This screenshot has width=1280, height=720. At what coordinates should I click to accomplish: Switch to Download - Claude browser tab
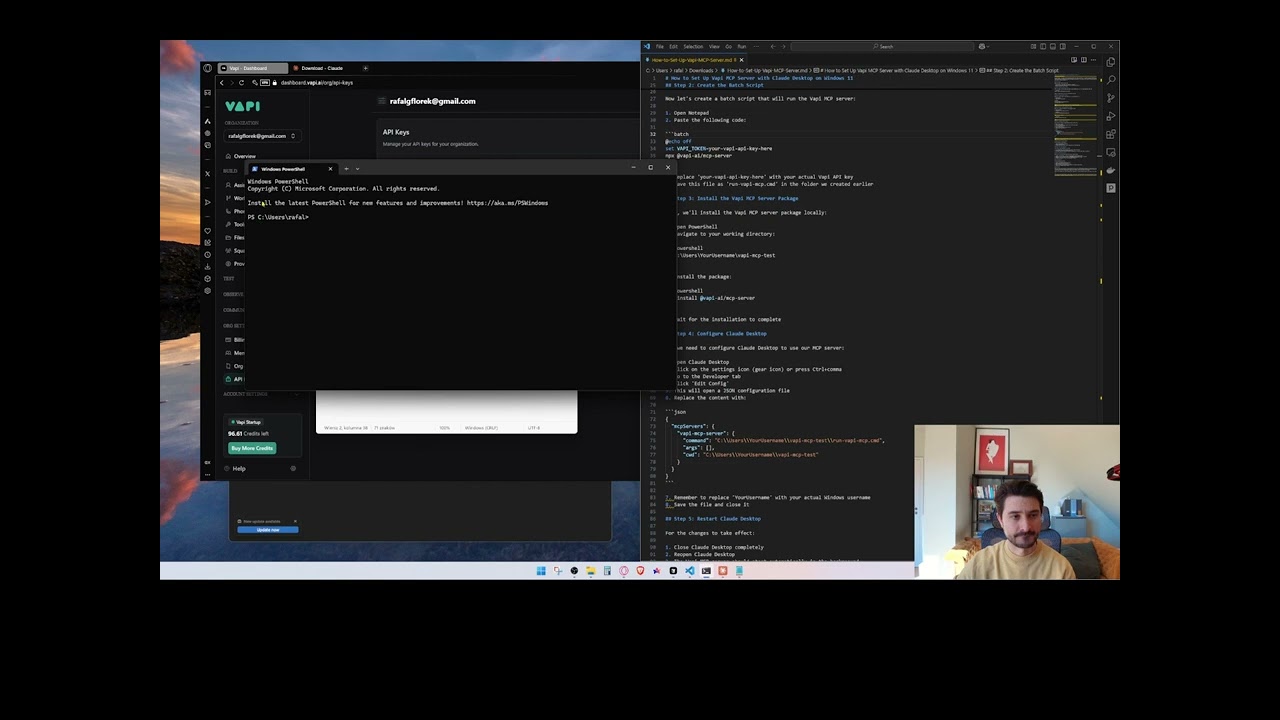tap(322, 68)
